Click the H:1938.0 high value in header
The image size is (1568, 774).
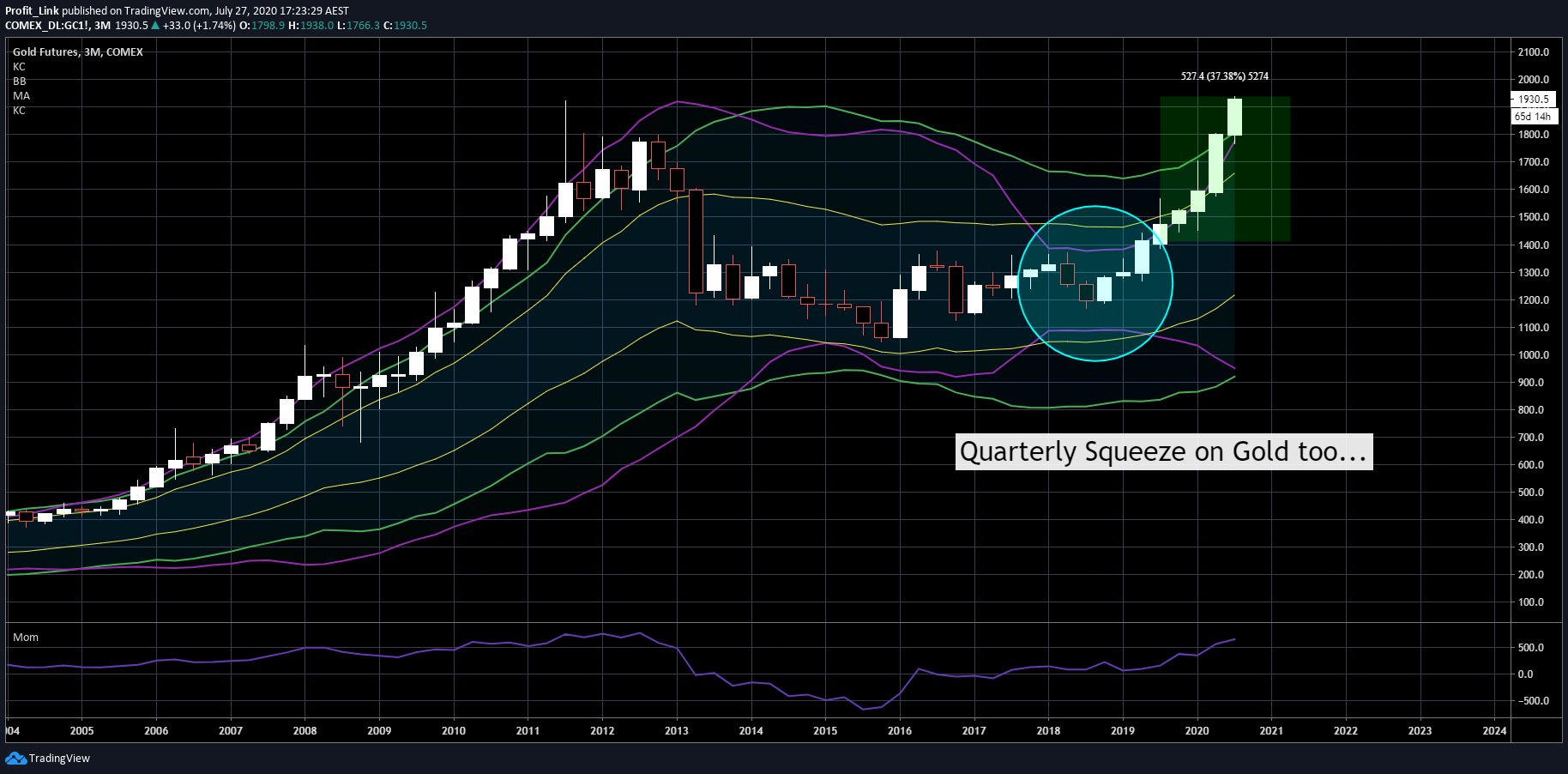point(311,26)
